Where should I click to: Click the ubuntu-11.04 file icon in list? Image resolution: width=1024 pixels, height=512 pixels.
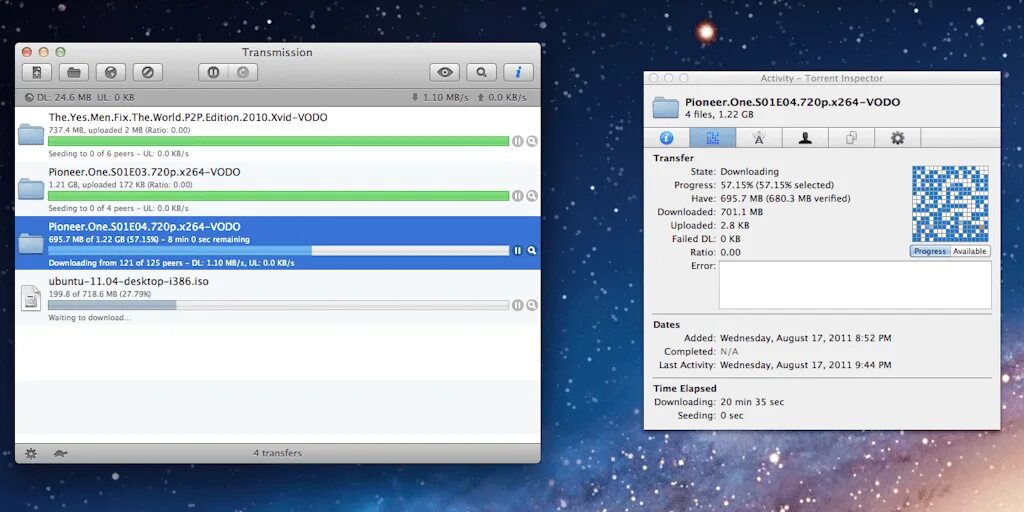tap(31, 297)
